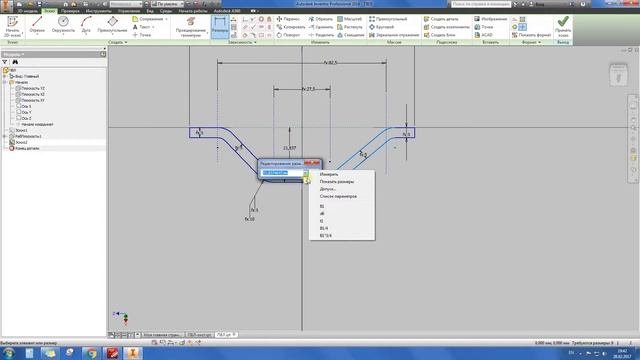640x360 pixels.
Task: Insert an Изображение image
Action: tap(491, 19)
